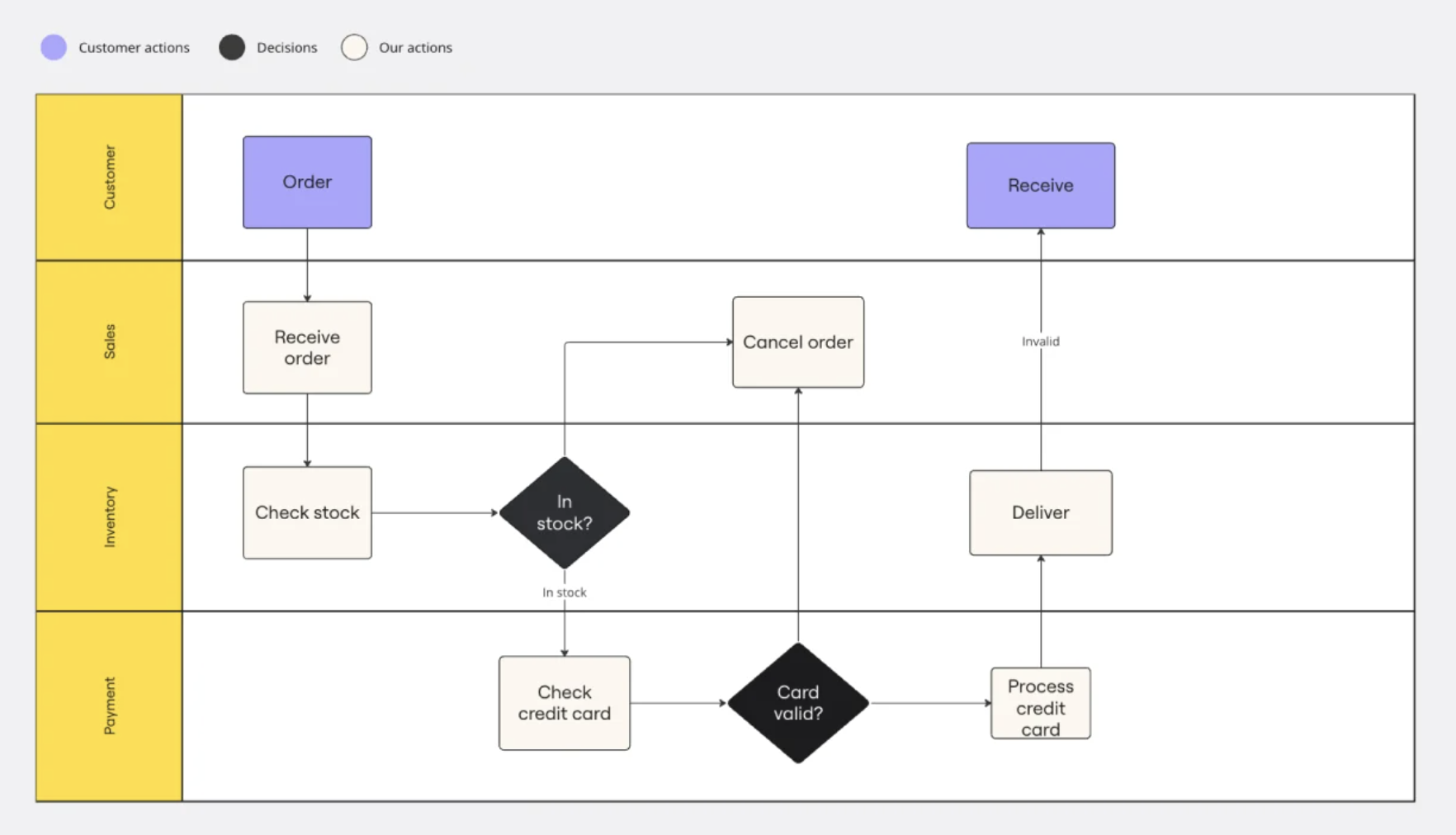The image size is (1456, 835).
Task: Select the Check stock box
Action: click(307, 512)
